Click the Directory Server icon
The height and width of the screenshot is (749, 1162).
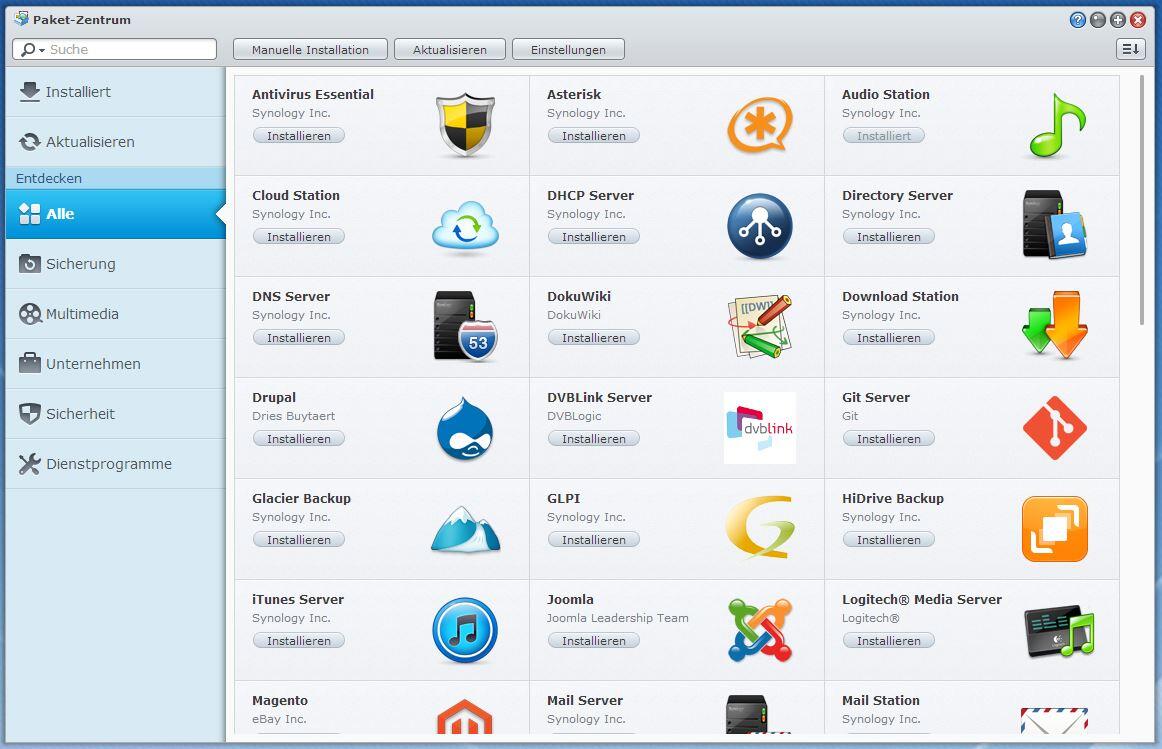1055,224
